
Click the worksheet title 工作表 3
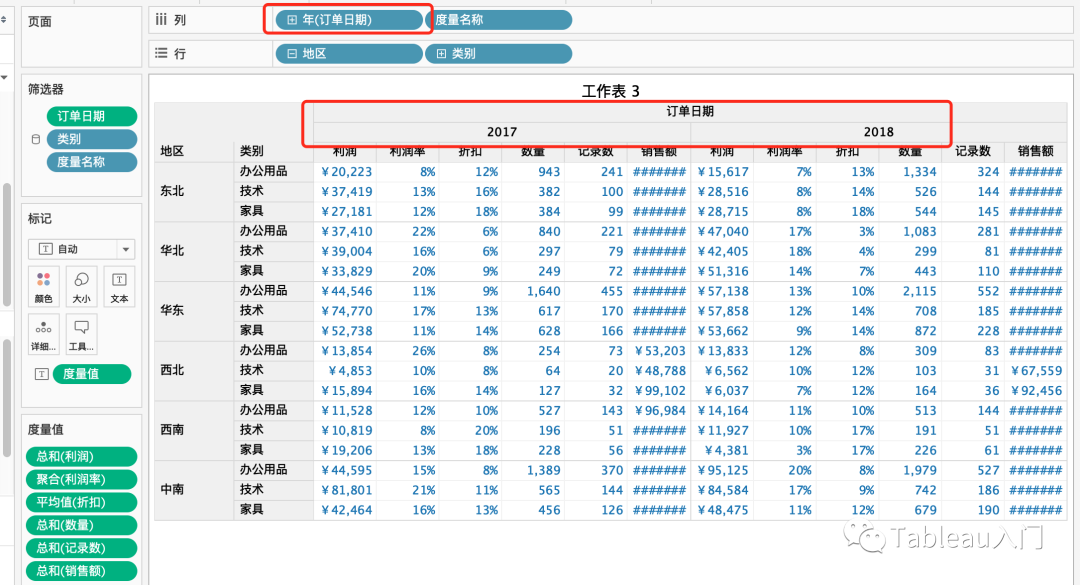coord(610,91)
